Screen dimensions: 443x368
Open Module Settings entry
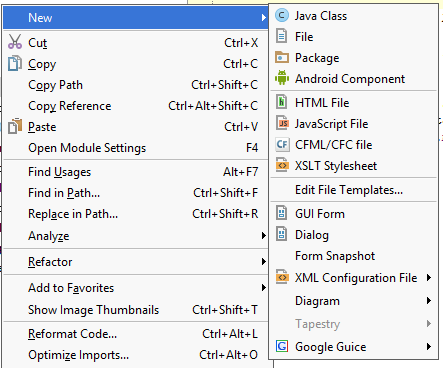tap(136, 148)
